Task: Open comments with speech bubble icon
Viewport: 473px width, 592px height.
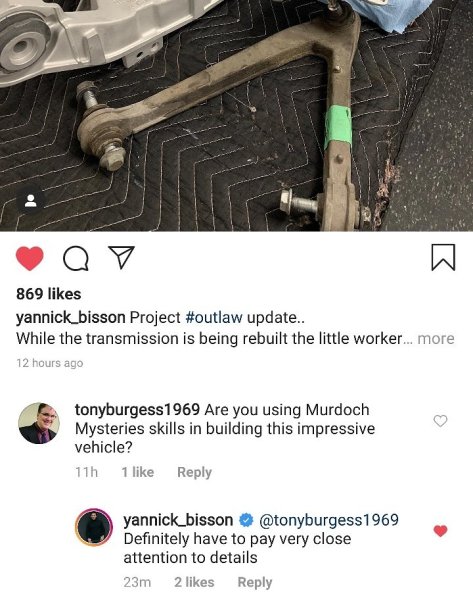Action: 76,259
